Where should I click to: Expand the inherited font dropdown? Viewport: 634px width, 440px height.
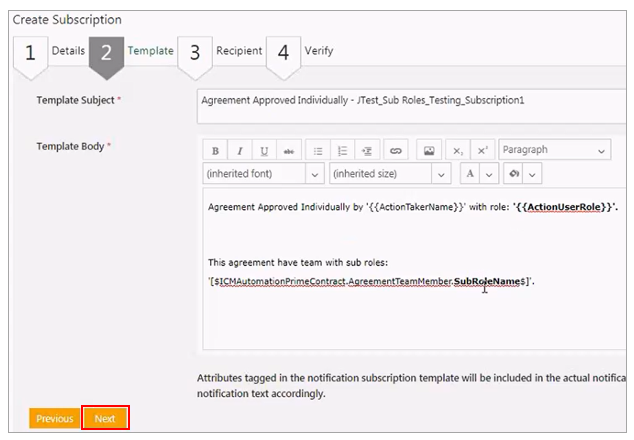point(262,174)
